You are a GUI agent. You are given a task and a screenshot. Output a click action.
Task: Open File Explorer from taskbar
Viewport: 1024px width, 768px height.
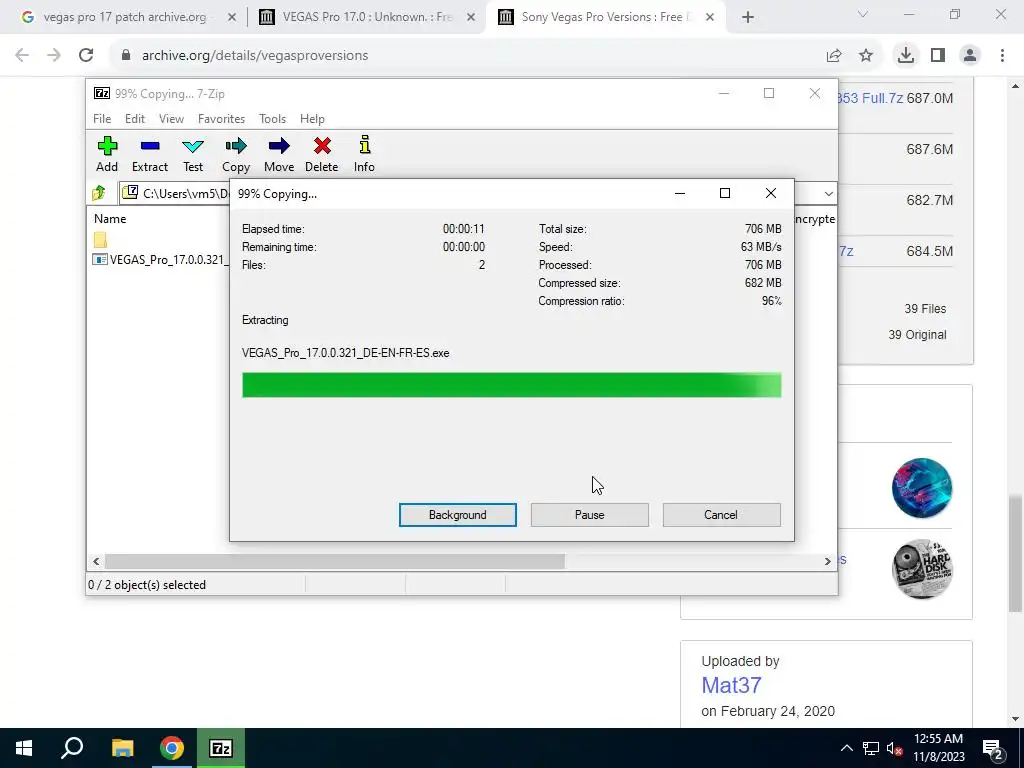pos(122,748)
